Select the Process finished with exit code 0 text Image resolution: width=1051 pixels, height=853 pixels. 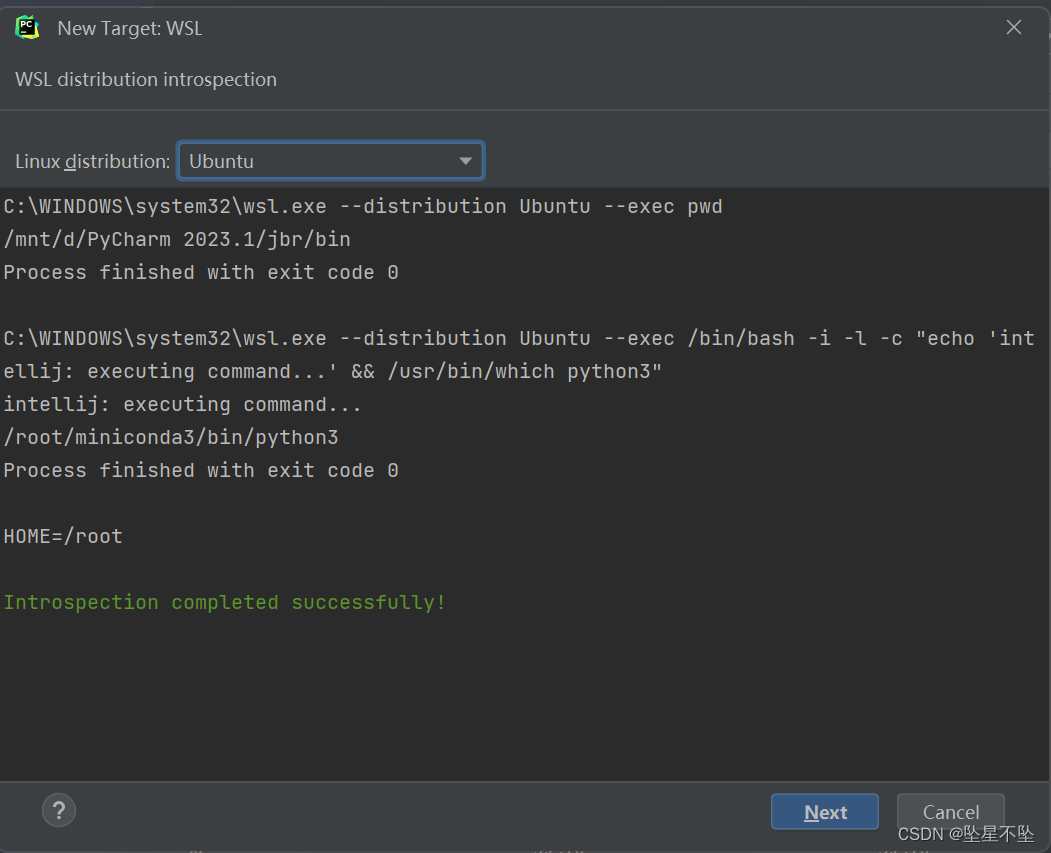click(201, 271)
